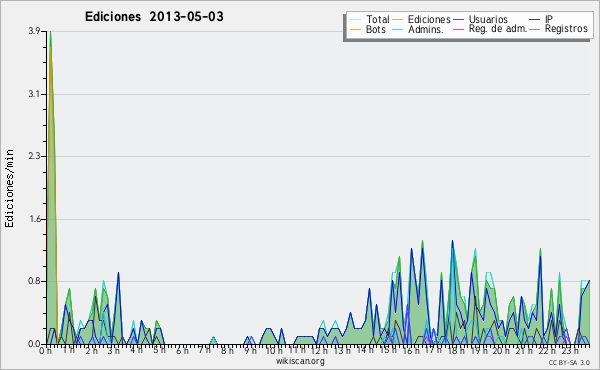Select the 'Reg. de adm.' legend label
Screen dimensions: 600x370
click(x=498, y=29)
